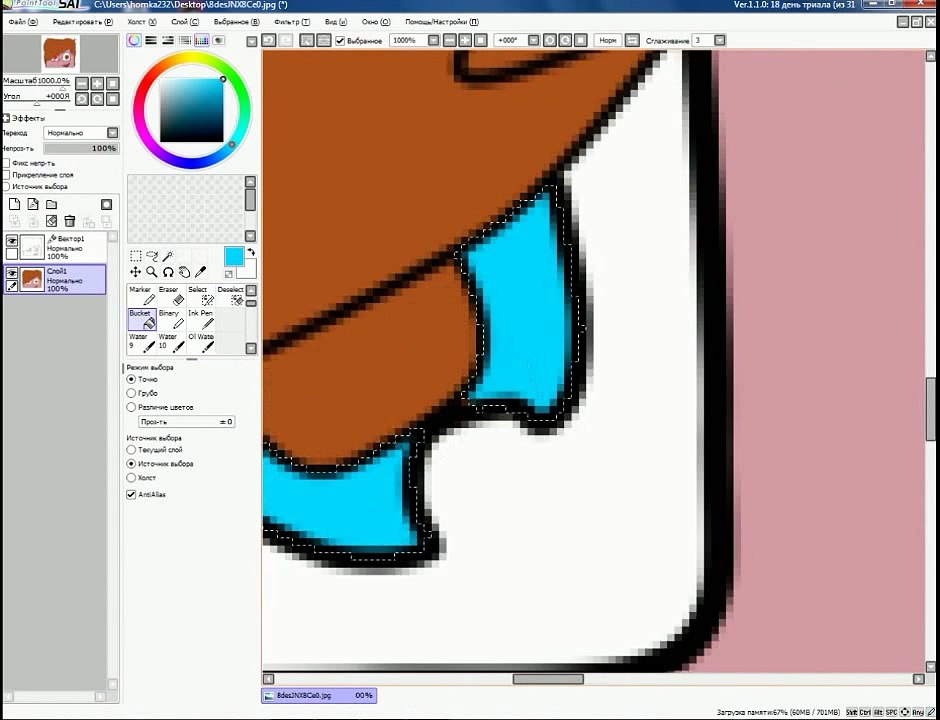Select the Oil Water brush

[200, 343]
